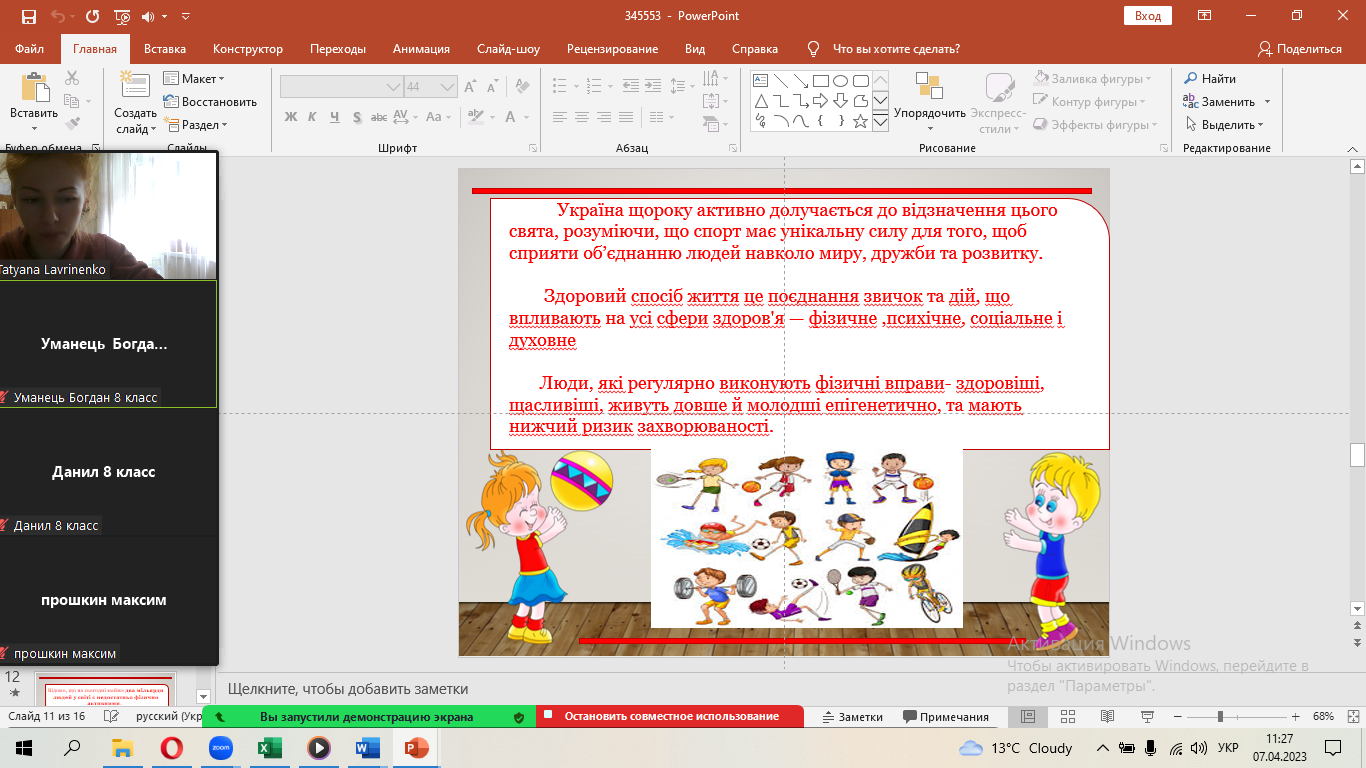
Task: Select the oval shape in gallery
Action: point(840,81)
